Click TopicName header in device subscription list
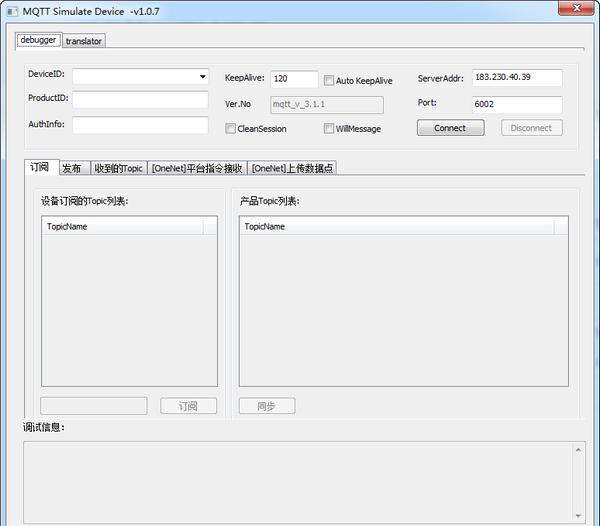The height and width of the screenshot is (526, 600). pos(122,226)
